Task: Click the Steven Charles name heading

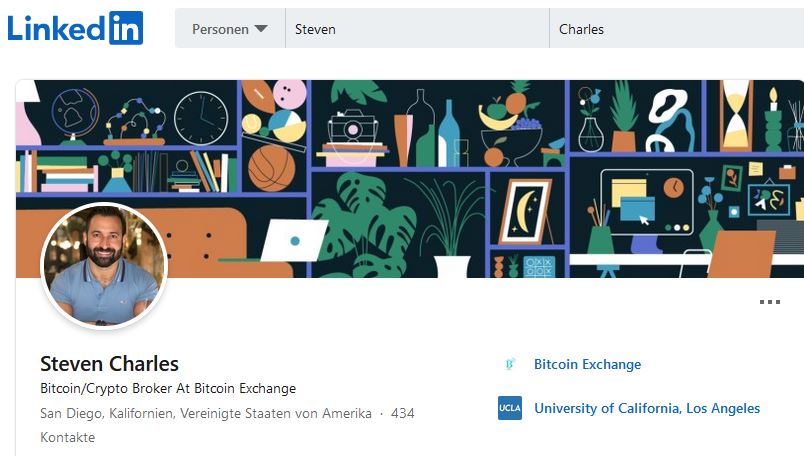Action: pyautogui.click(x=109, y=364)
